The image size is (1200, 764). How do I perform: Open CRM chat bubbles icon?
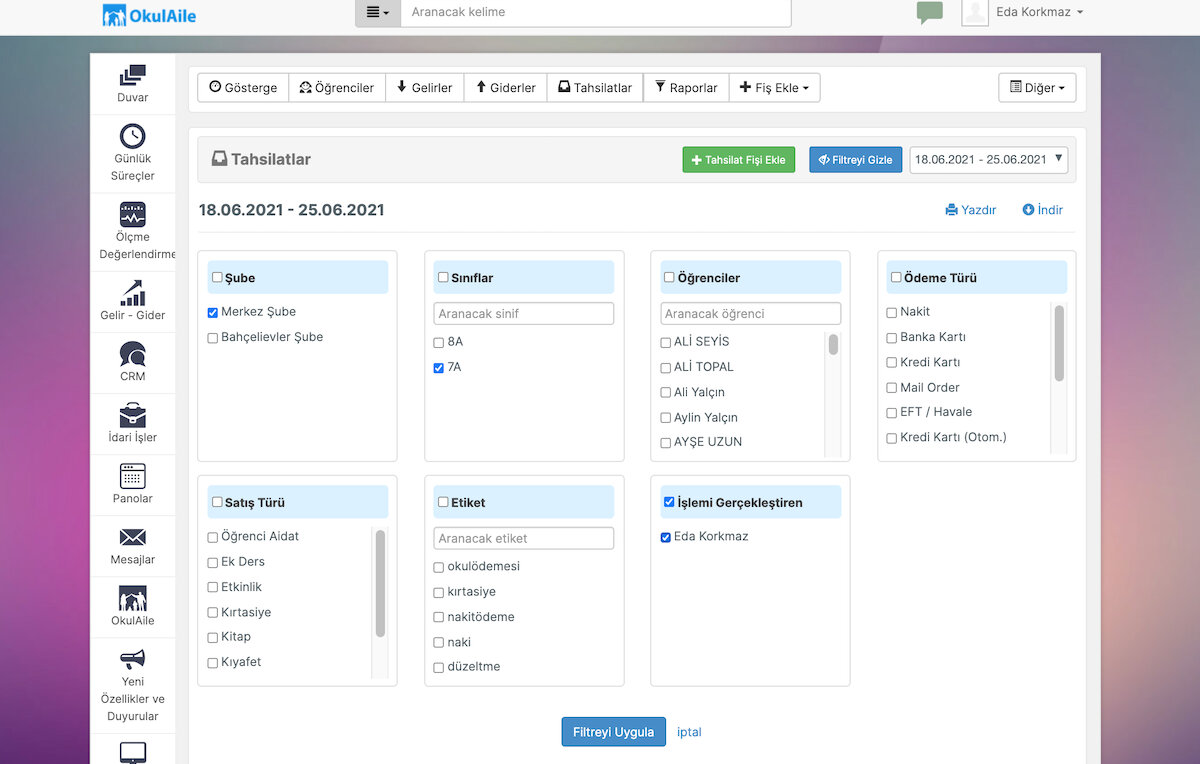132,353
